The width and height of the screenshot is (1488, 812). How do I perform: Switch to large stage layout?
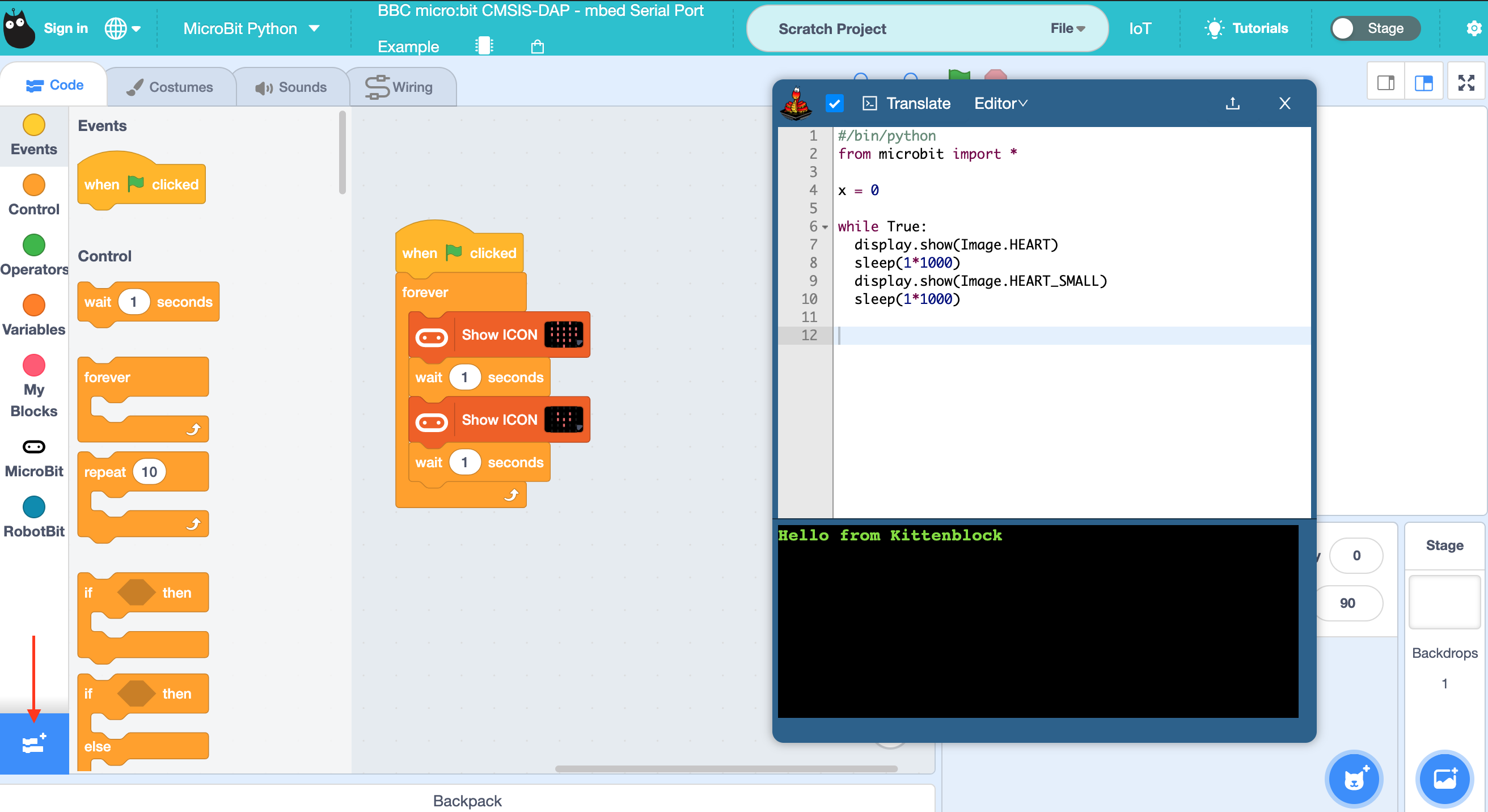(1423, 83)
